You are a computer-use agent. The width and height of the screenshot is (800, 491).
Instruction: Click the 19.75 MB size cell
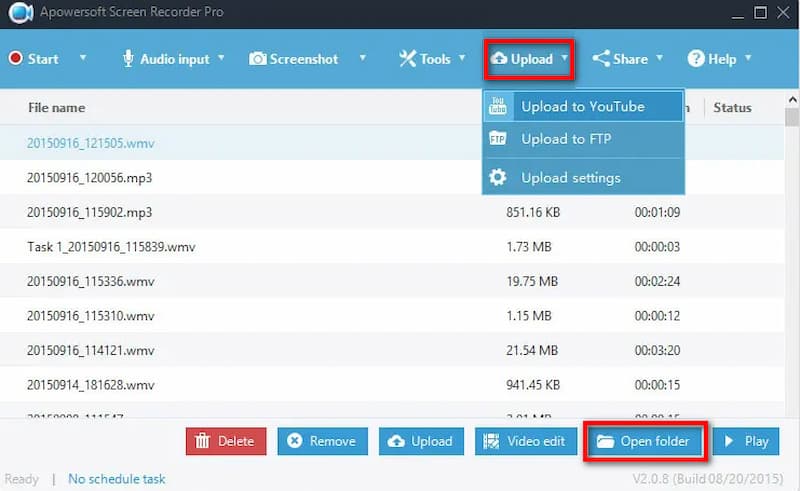[x=532, y=281]
